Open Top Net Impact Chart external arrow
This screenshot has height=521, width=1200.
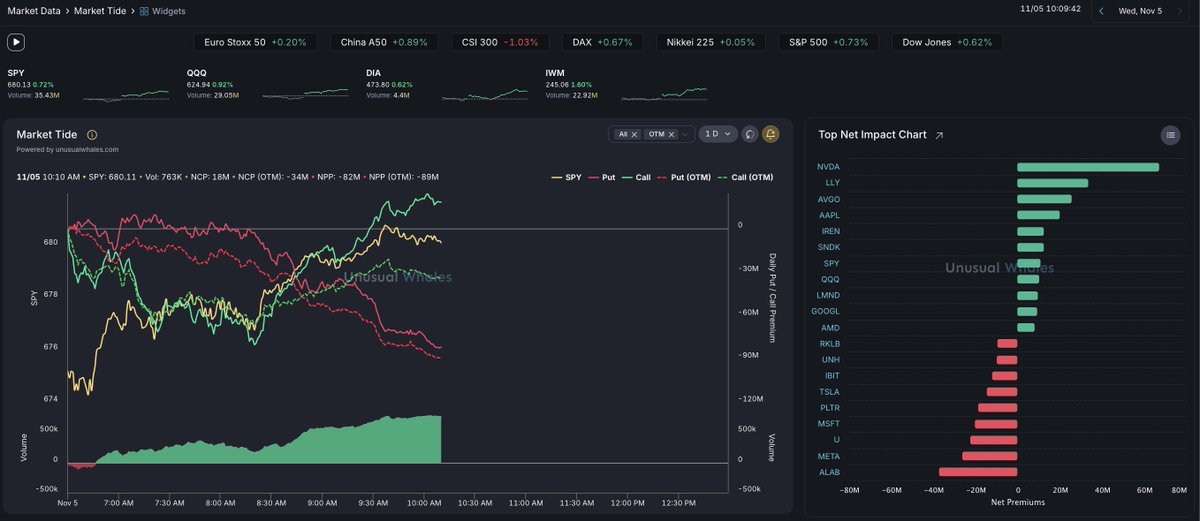coord(939,135)
